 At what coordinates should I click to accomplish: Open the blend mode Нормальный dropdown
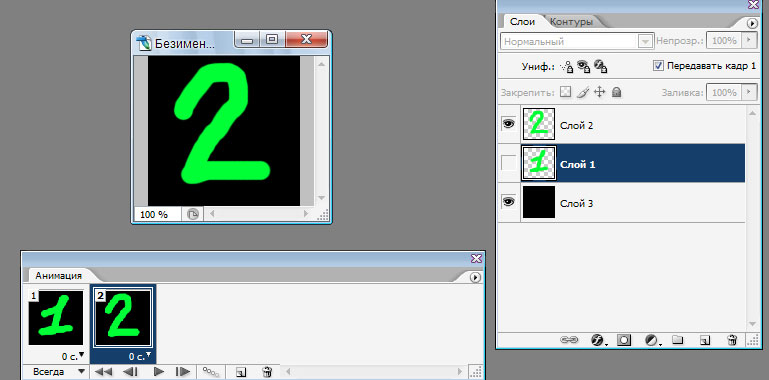coord(576,42)
